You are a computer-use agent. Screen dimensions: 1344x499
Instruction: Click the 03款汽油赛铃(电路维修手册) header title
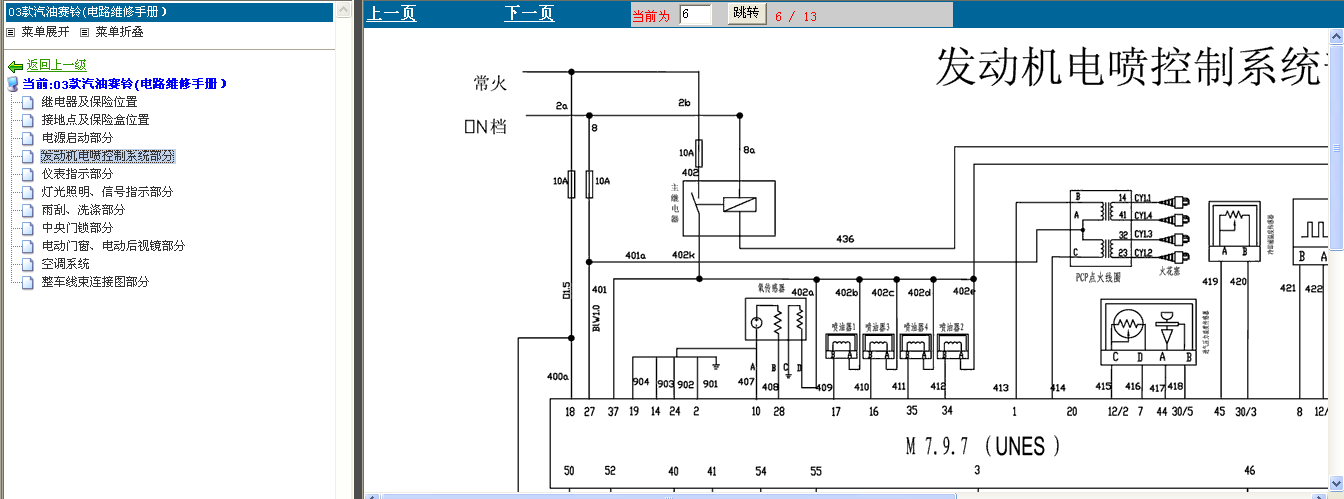coord(87,12)
